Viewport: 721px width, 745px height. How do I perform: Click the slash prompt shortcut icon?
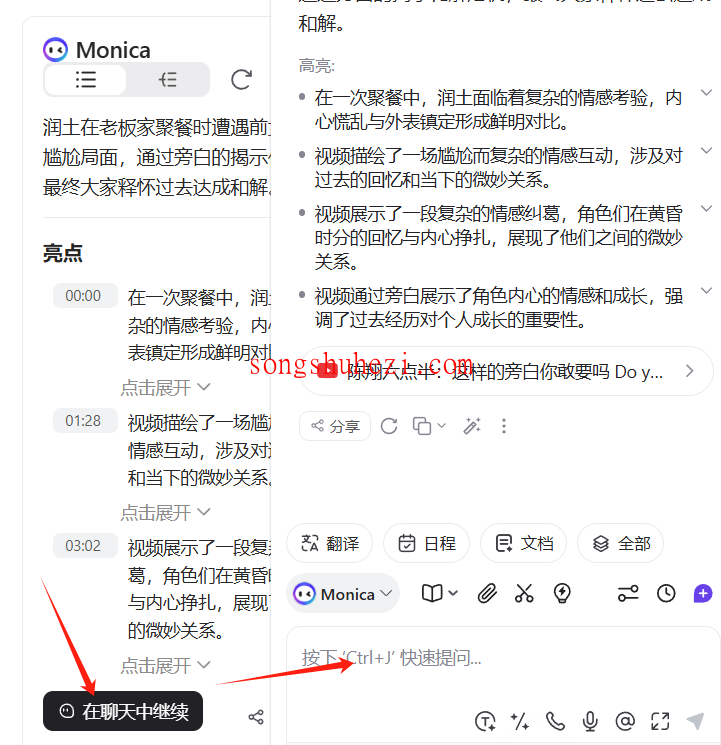(x=519, y=721)
